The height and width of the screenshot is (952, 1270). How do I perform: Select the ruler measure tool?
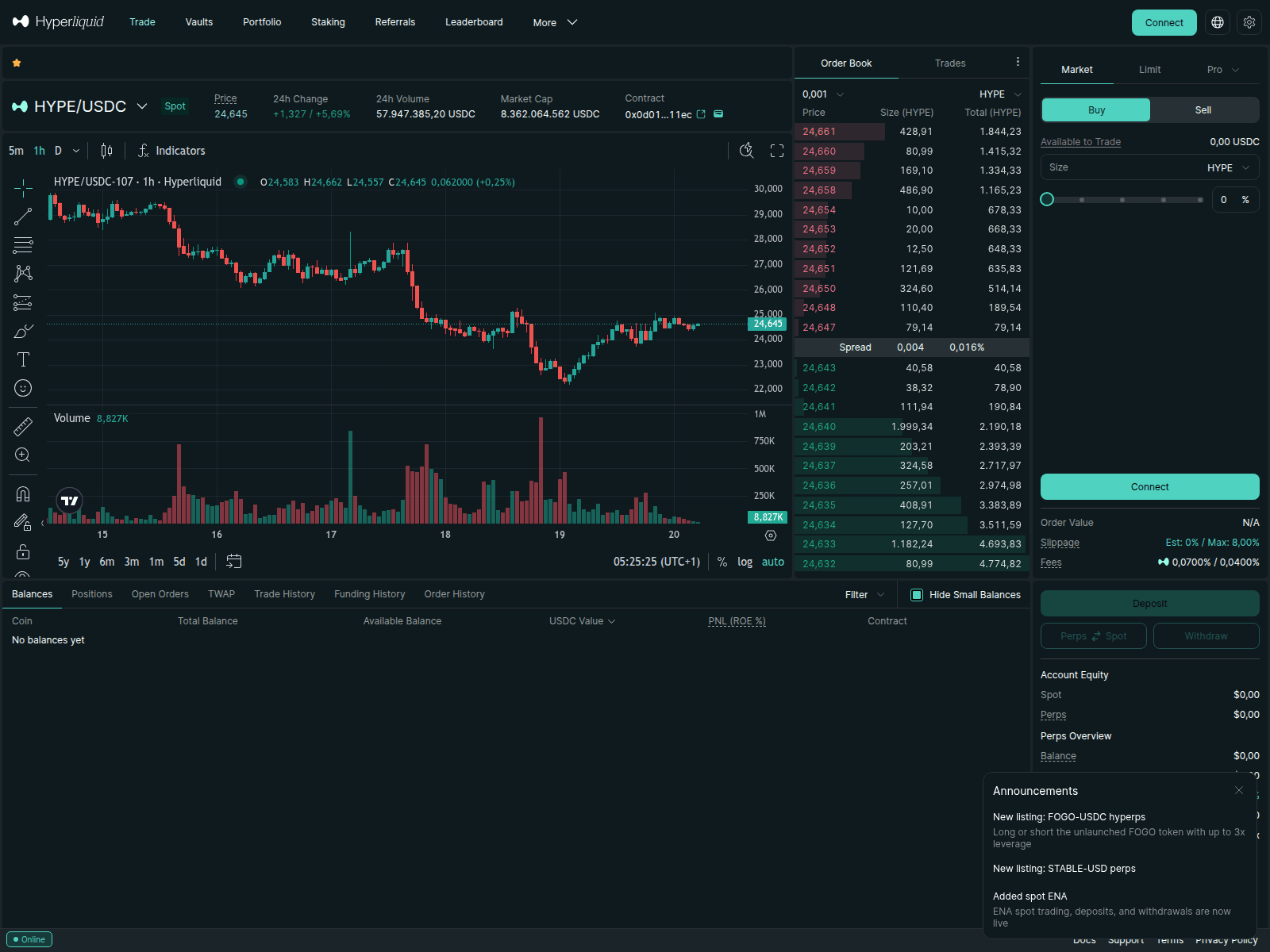point(23,427)
